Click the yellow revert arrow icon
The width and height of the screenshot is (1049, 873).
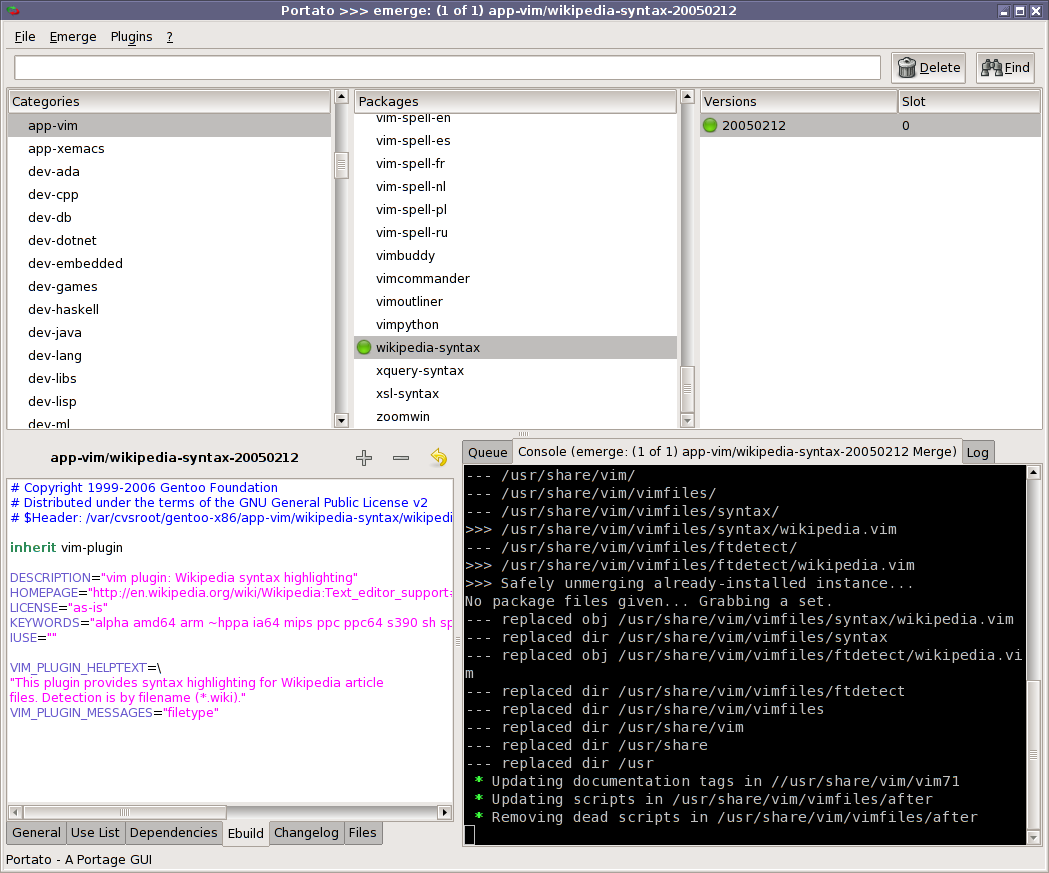[439, 458]
